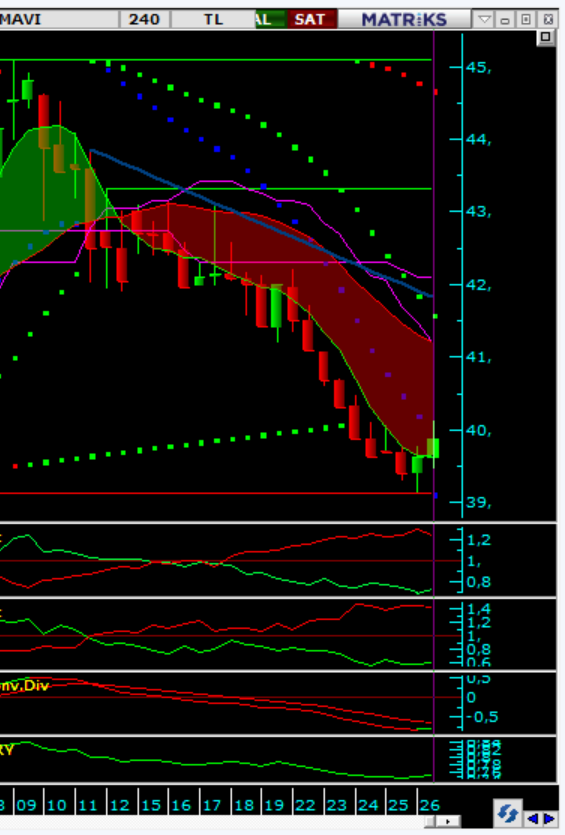This screenshot has width=565, height=835.
Task: Click the '18' date label on time axis
Action: (x=244, y=805)
